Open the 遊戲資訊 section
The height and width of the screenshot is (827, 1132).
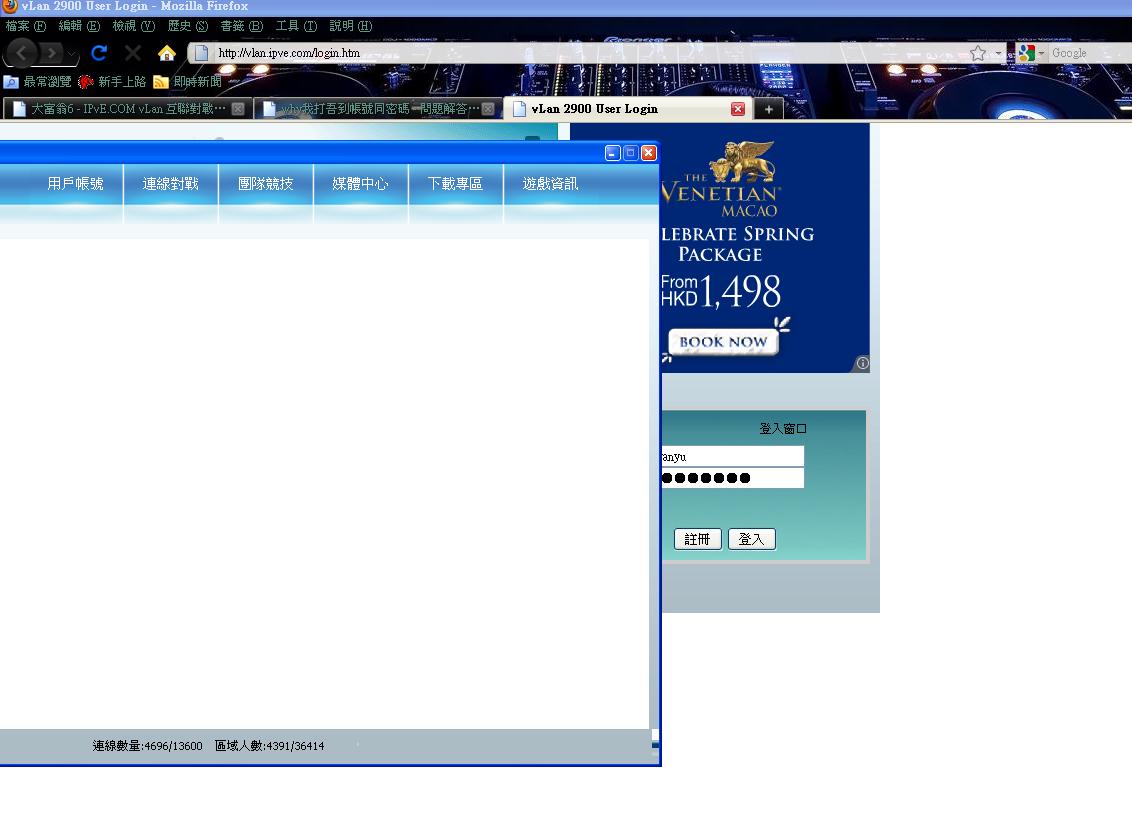click(550, 184)
